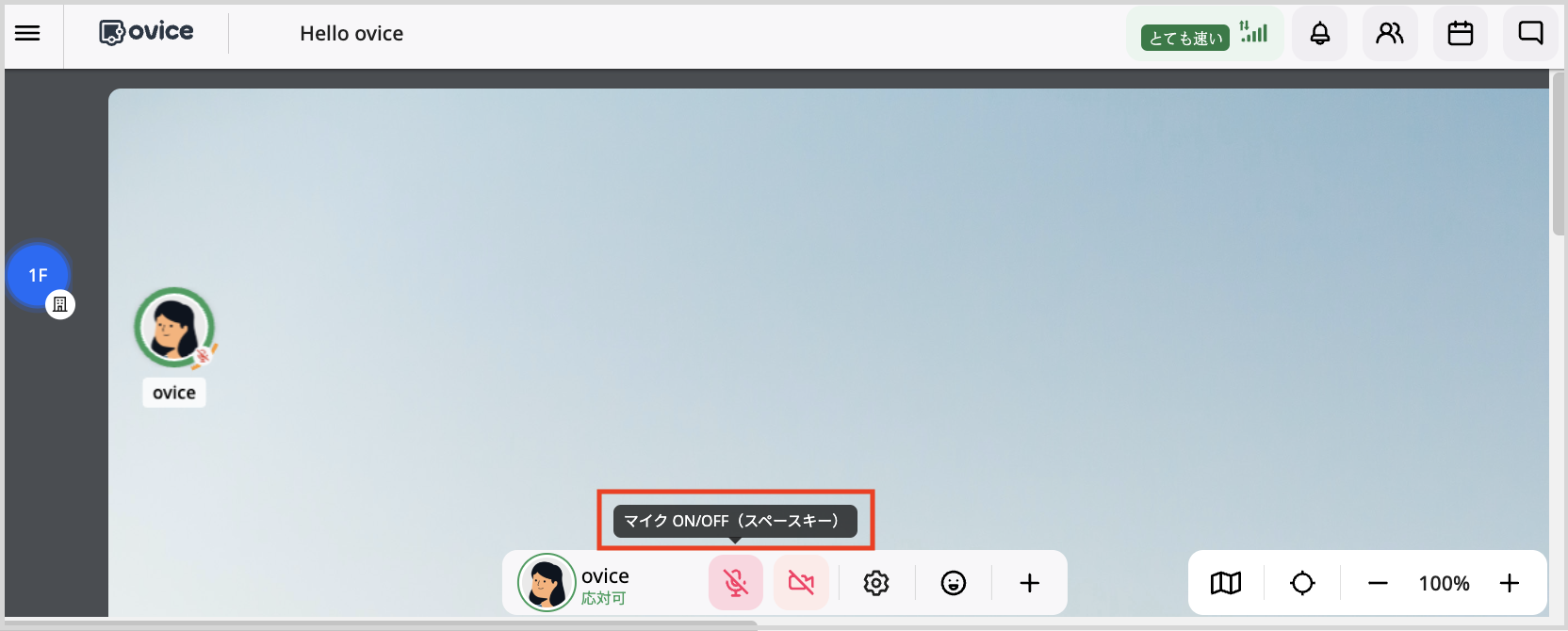Click the とても速い speed badge
1568x631 pixels.
point(1185,38)
